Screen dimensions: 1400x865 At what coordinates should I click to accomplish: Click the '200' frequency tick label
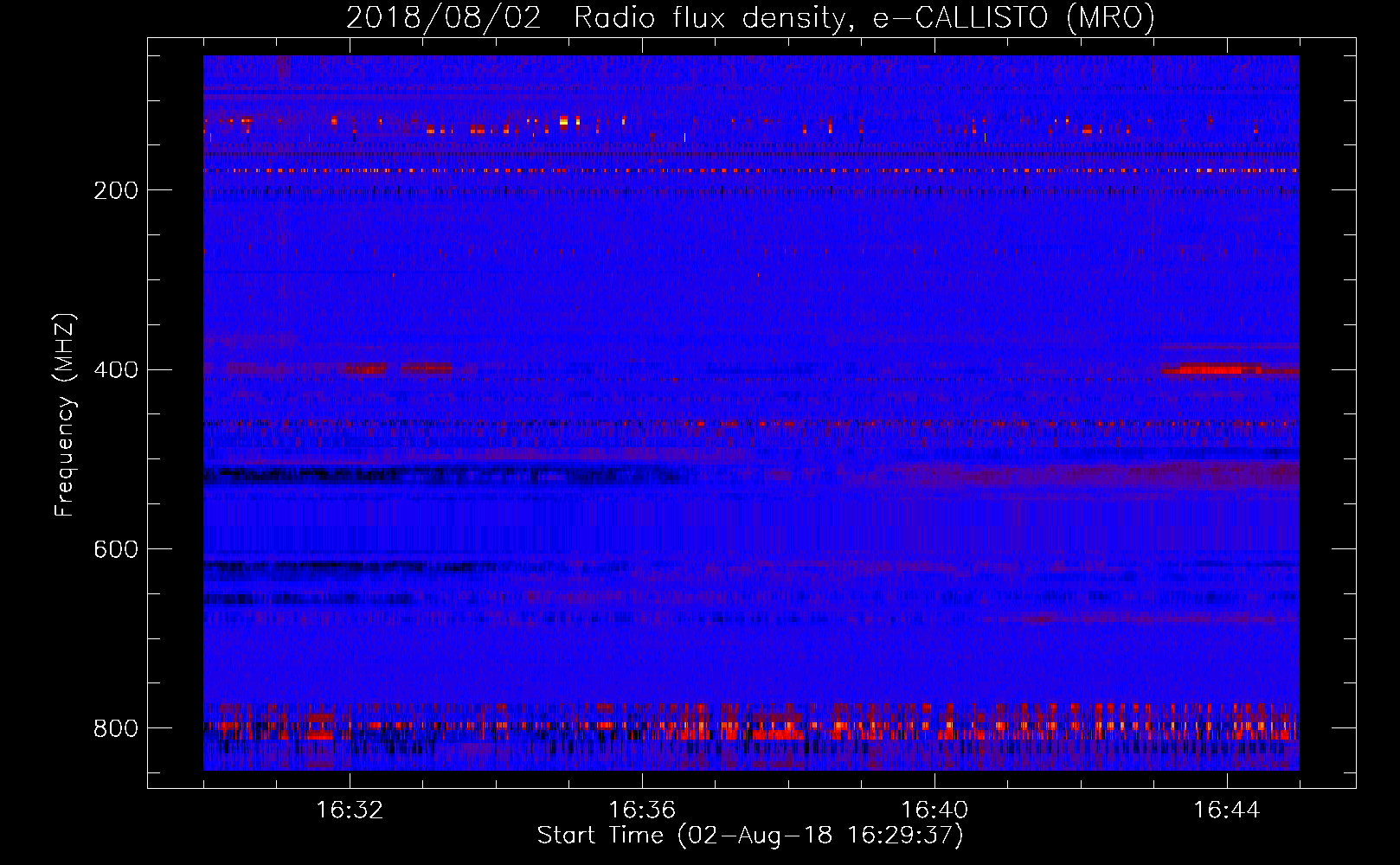pos(116,190)
